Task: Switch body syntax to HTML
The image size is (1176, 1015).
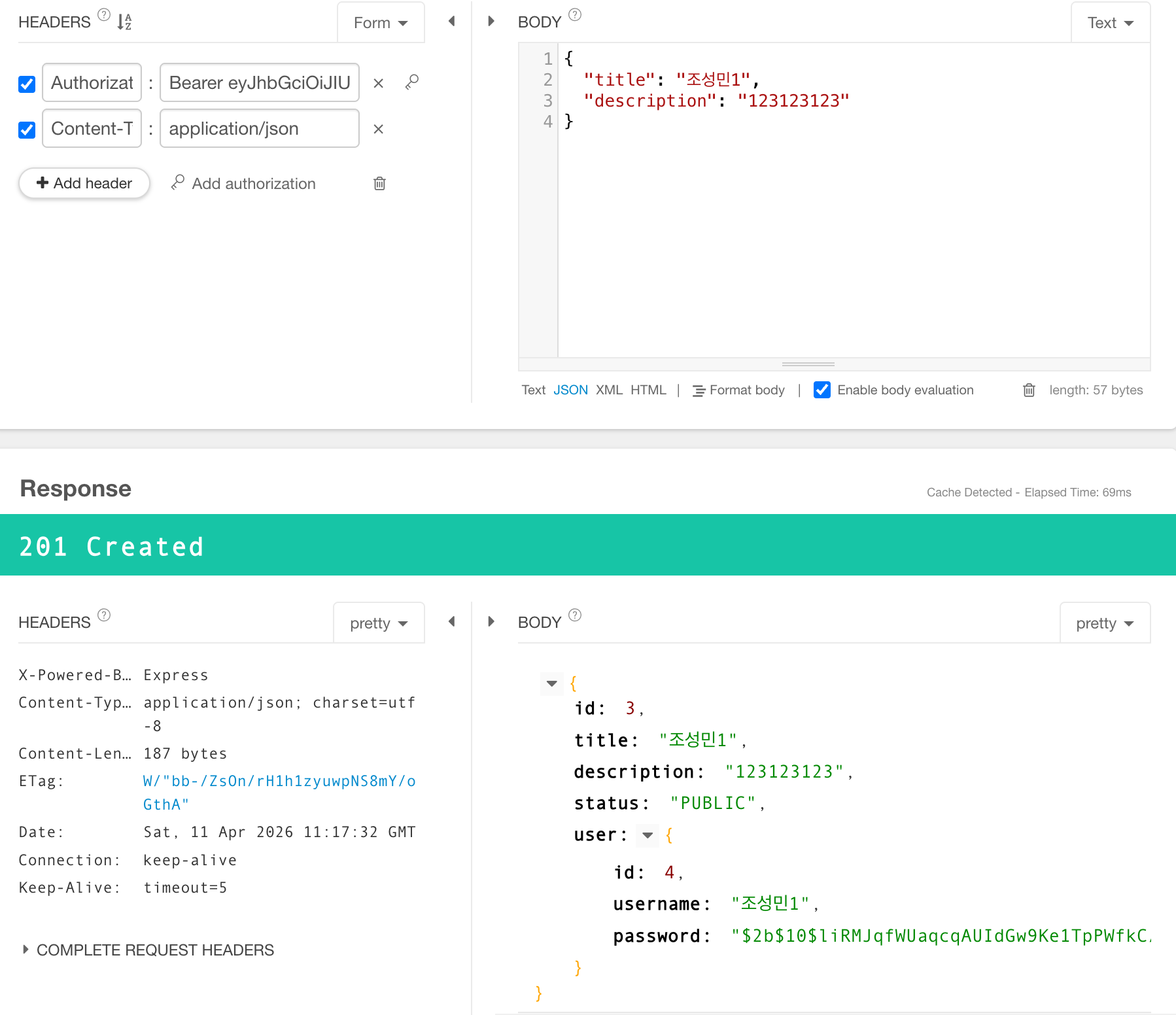Action: tap(648, 390)
